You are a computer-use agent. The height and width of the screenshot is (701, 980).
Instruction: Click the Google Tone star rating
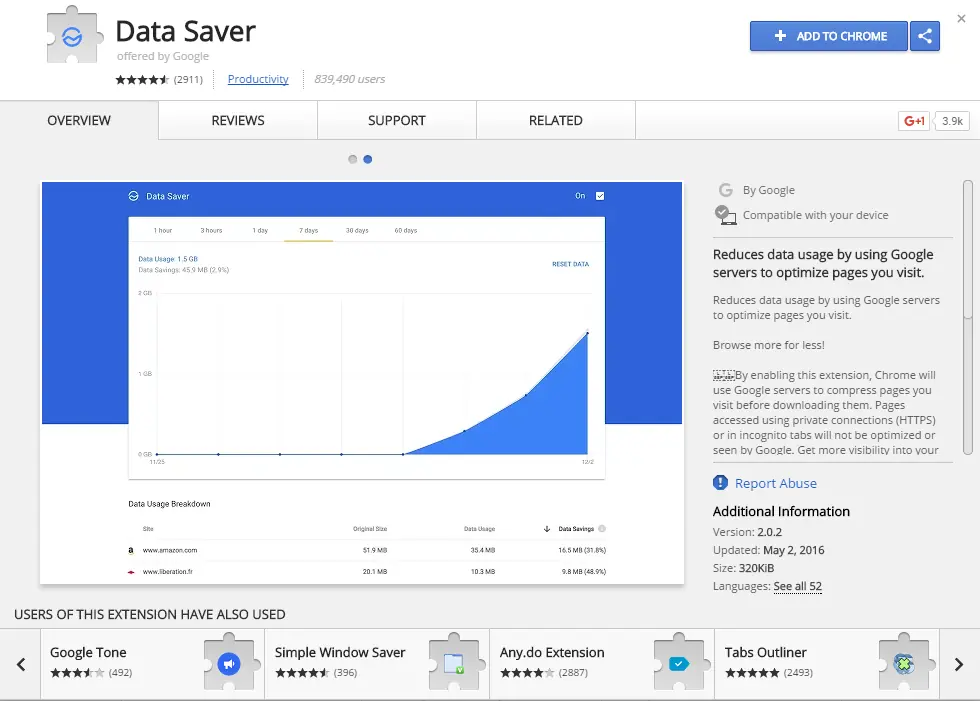point(77,673)
